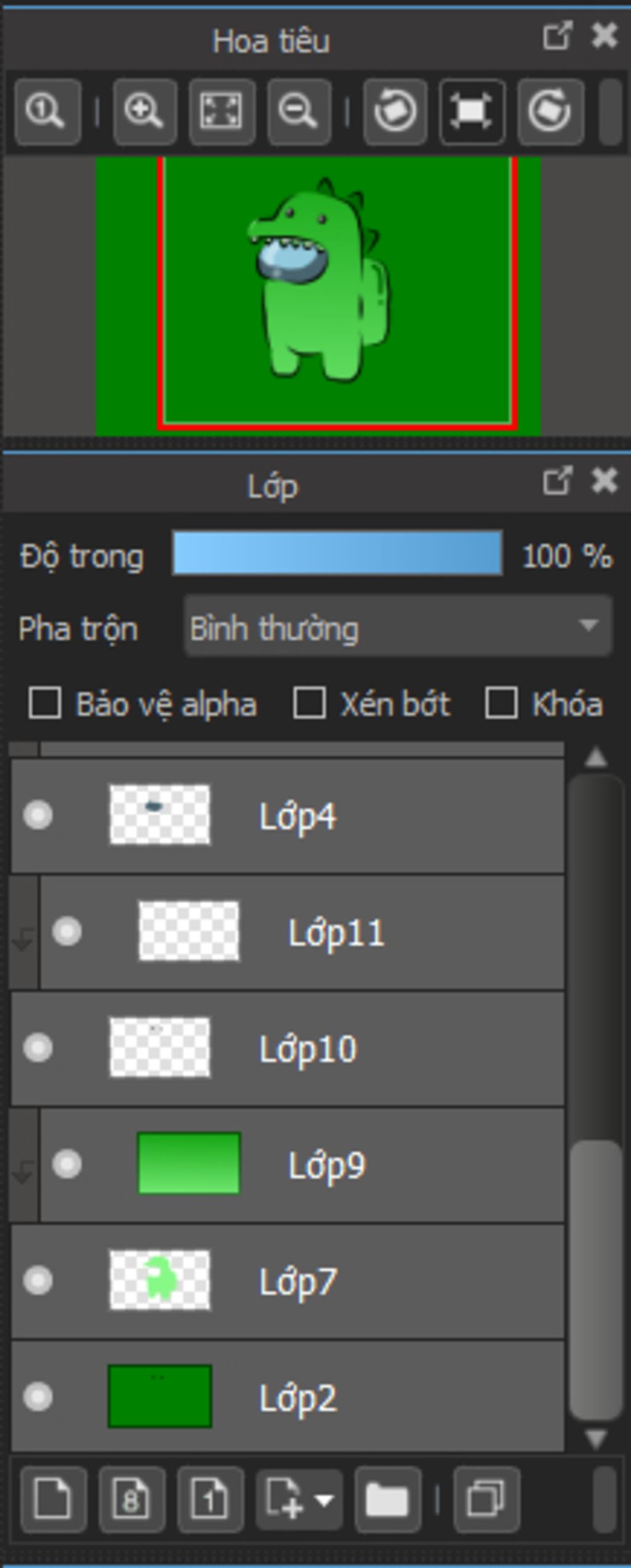Screen dimensions: 631x1568
Task: Open the add special layer dropdown arrow
Action: tap(325, 1500)
